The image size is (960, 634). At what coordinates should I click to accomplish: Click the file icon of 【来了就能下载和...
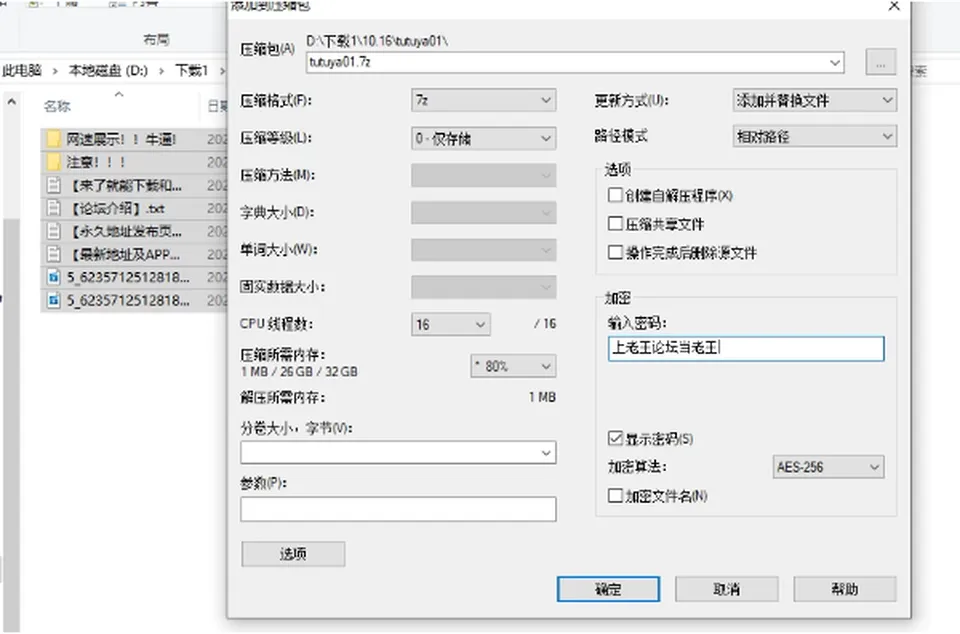54,185
